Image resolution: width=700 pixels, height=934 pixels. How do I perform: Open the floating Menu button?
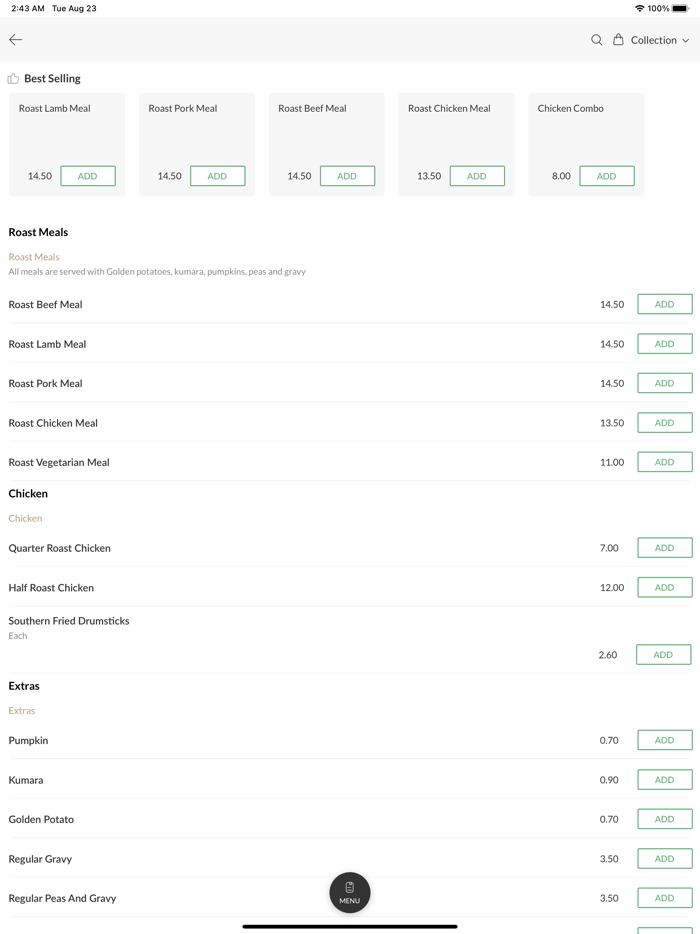[x=350, y=892]
